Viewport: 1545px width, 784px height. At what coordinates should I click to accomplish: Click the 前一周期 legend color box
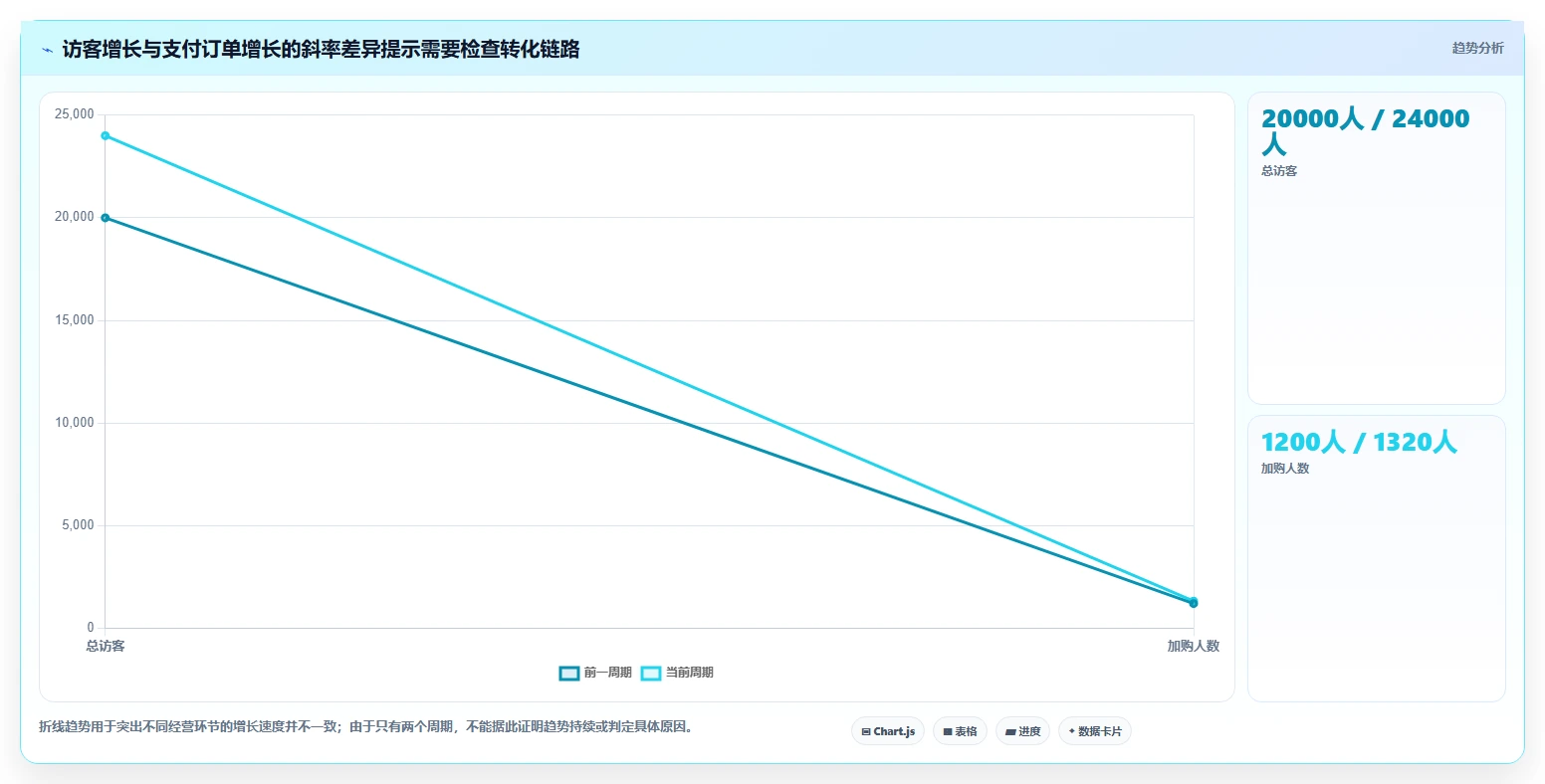tap(569, 674)
